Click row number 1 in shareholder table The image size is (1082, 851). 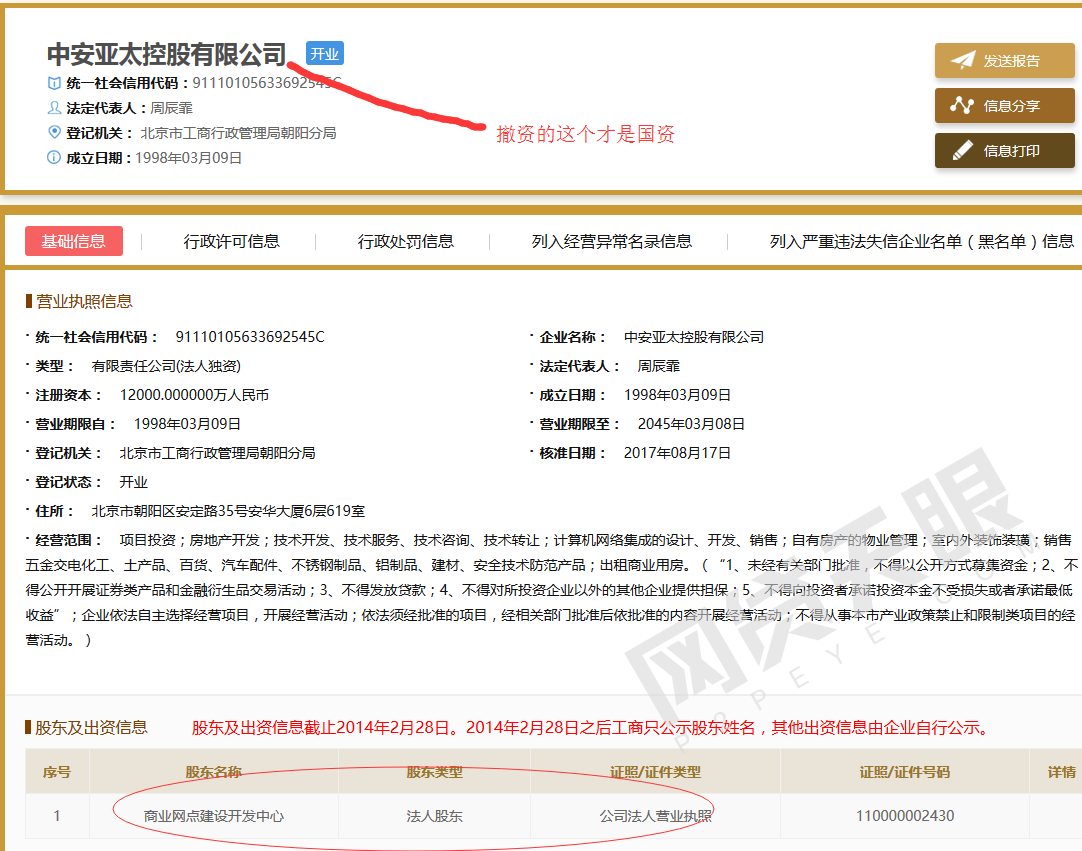[x=57, y=816]
